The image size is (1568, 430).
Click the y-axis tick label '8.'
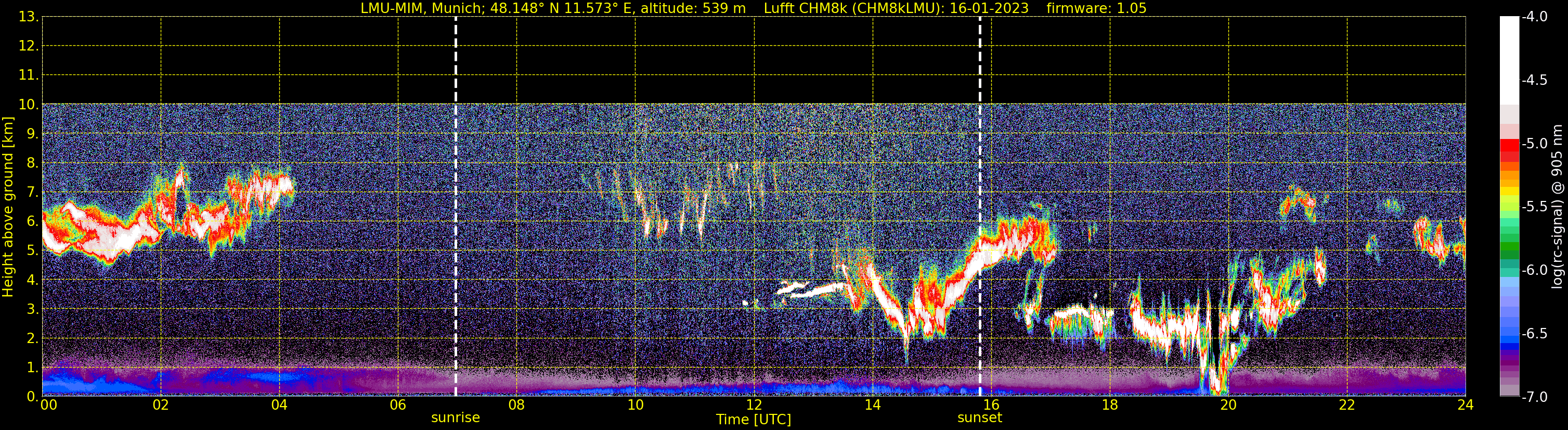coord(32,163)
